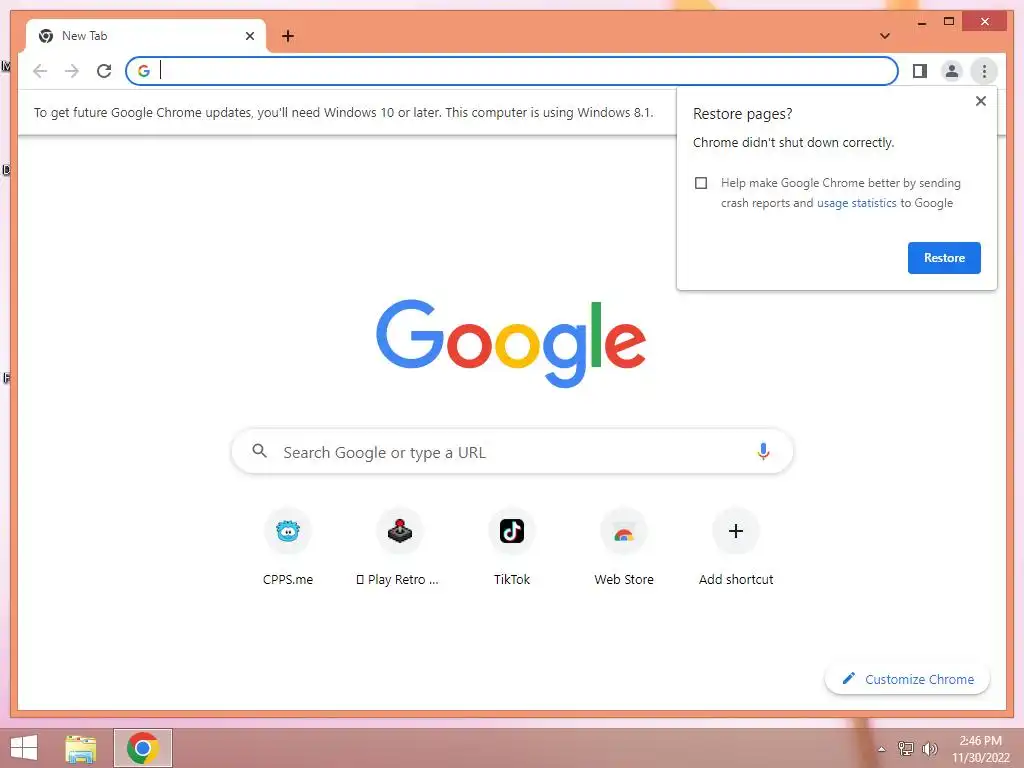Open the CPPS.me shortcut
1024x768 pixels.
(287, 547)
